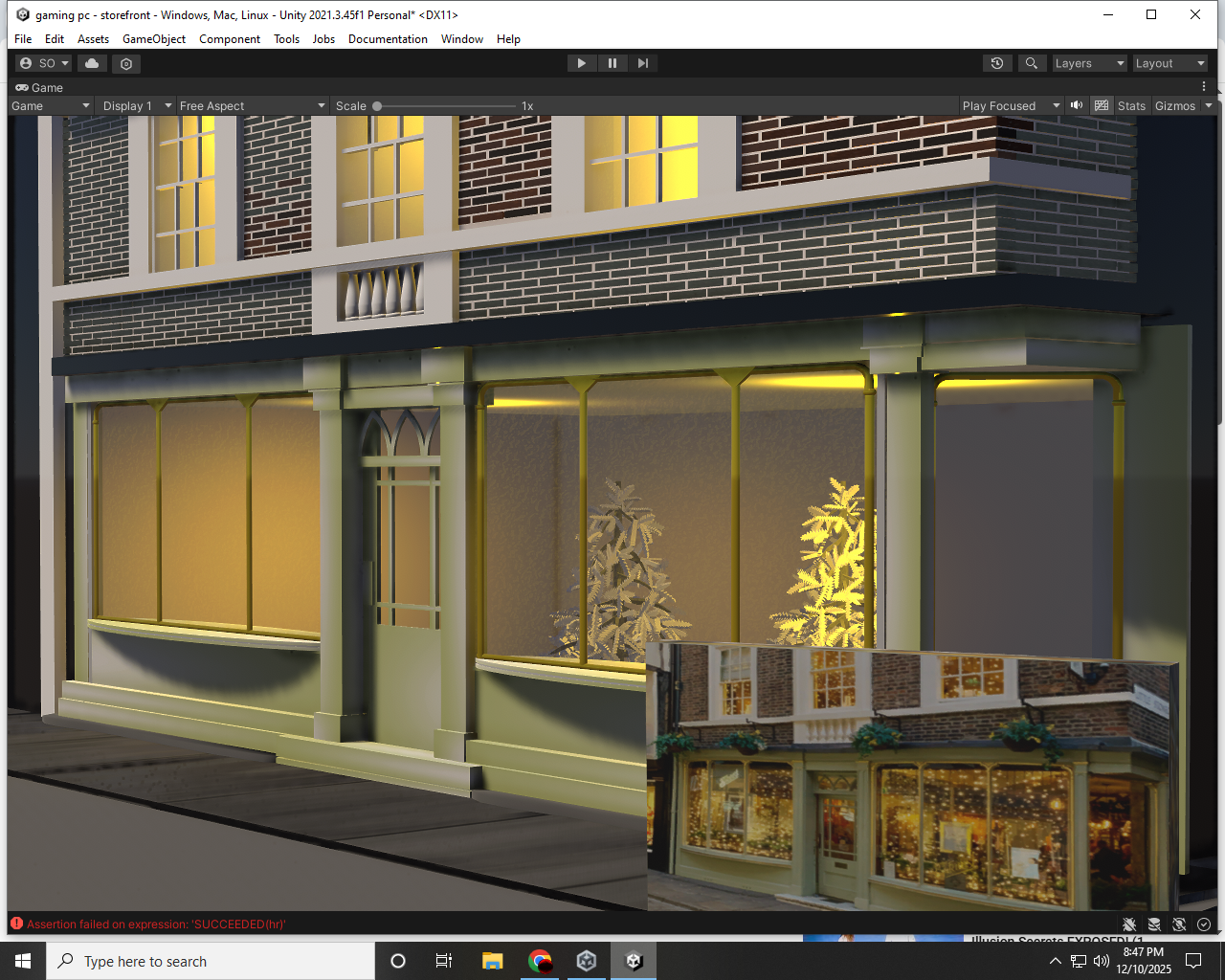Open Unity Hub from the taskbar
Viewport: 1225px width, 980px height.
click(x=587, y=961)
